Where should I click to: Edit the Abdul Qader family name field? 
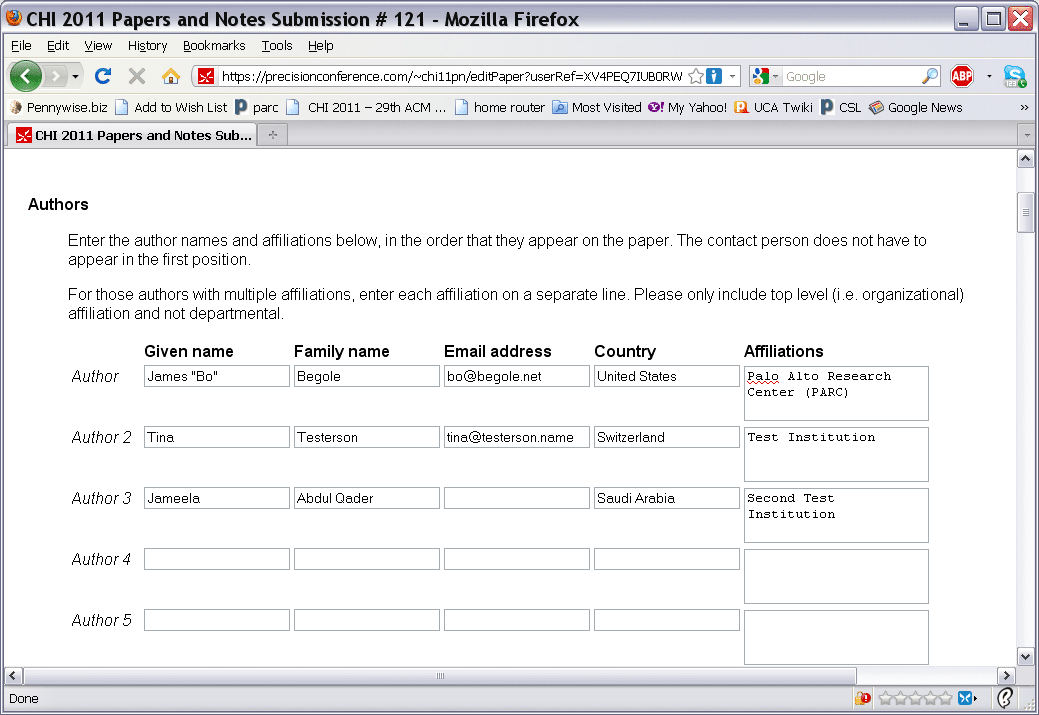coord(366,498)
